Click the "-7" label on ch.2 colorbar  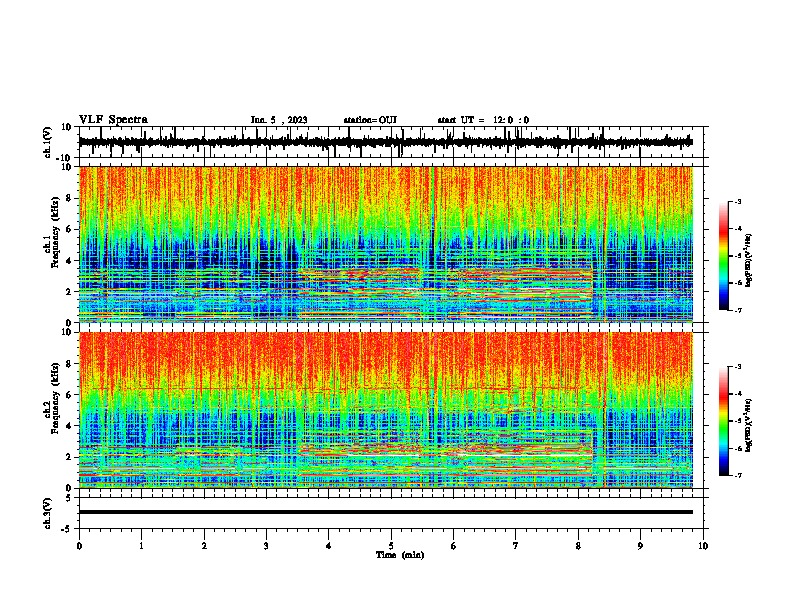pos(736,476)
